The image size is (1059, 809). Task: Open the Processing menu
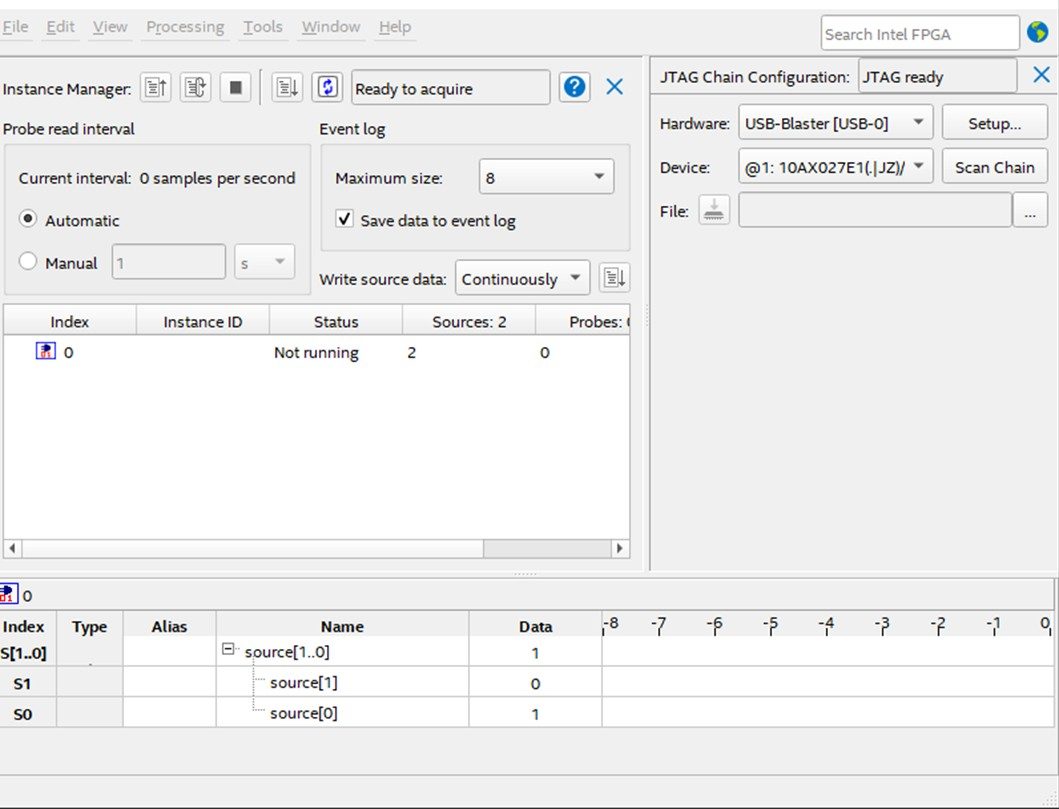185,27
